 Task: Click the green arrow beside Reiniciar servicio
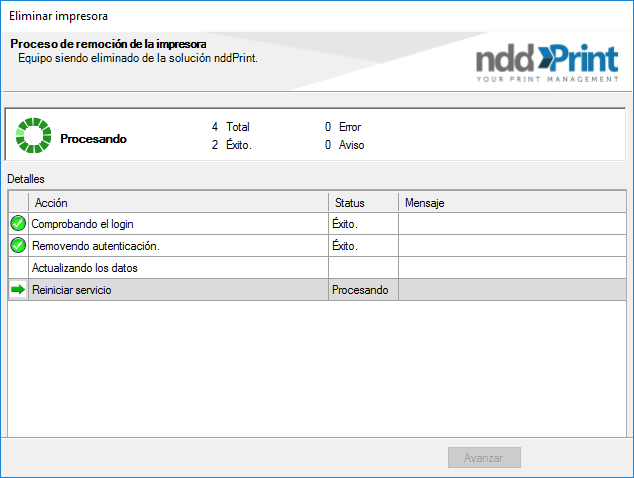(18, 290)
